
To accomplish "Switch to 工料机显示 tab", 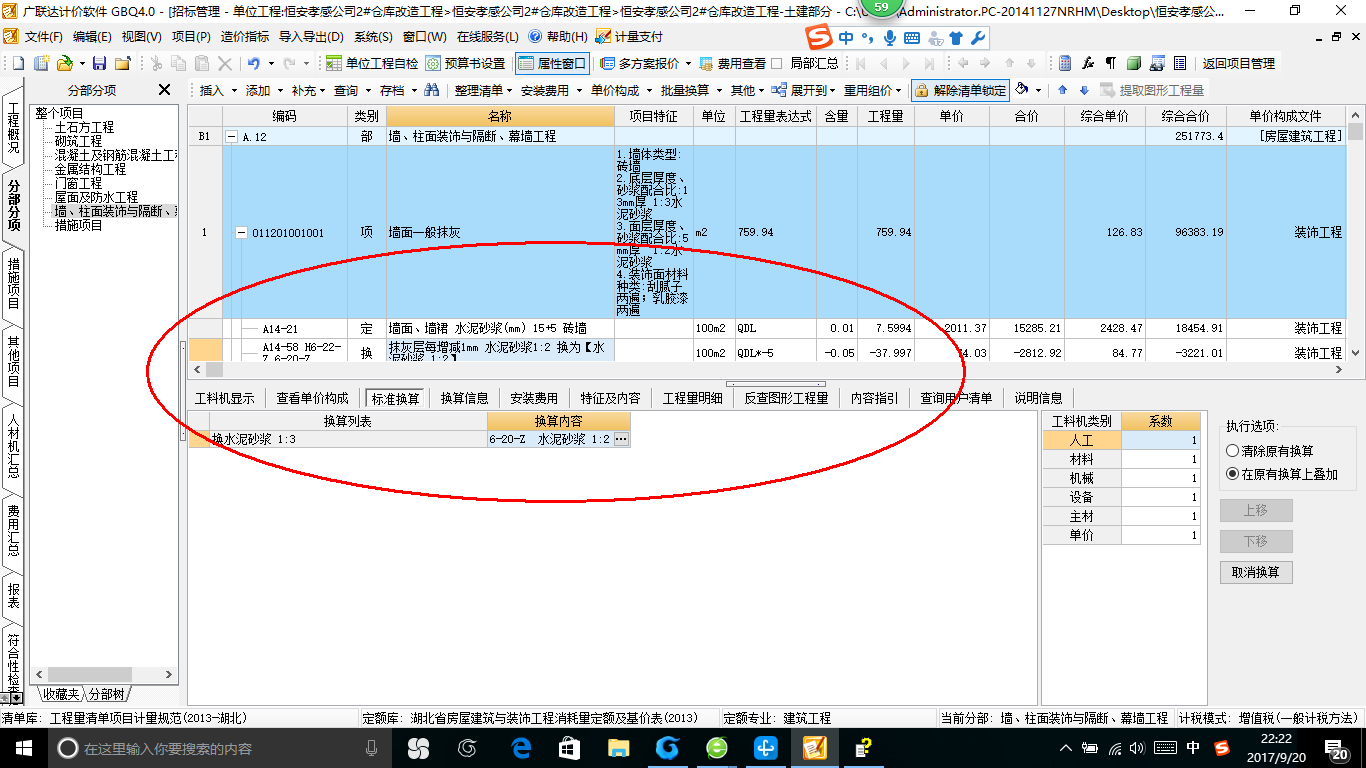I will point(224,398).
